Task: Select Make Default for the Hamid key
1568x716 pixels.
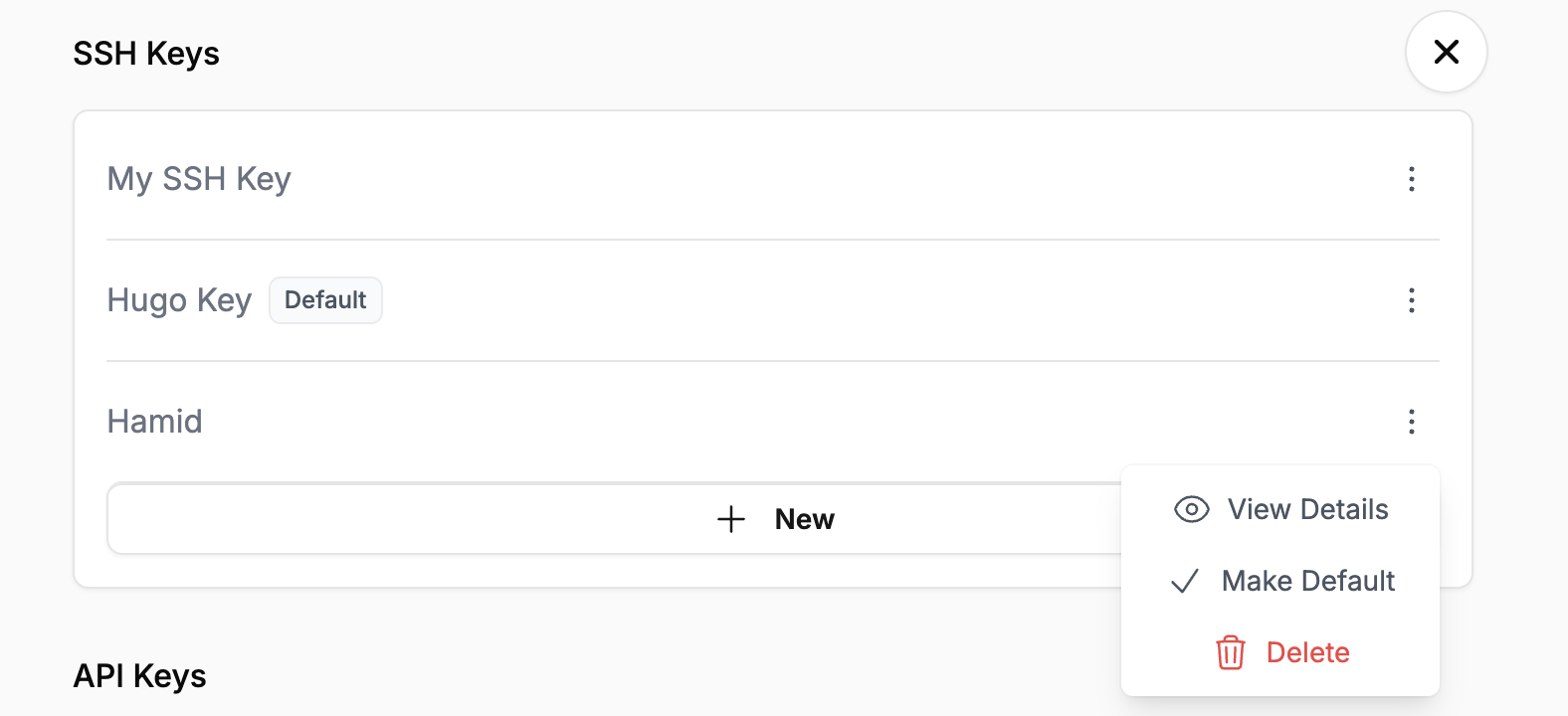Action: pos(1307,581)
